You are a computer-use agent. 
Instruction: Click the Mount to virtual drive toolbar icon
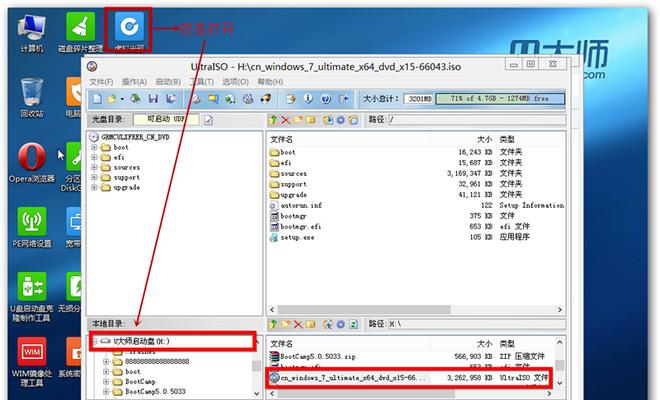[248, 99]
